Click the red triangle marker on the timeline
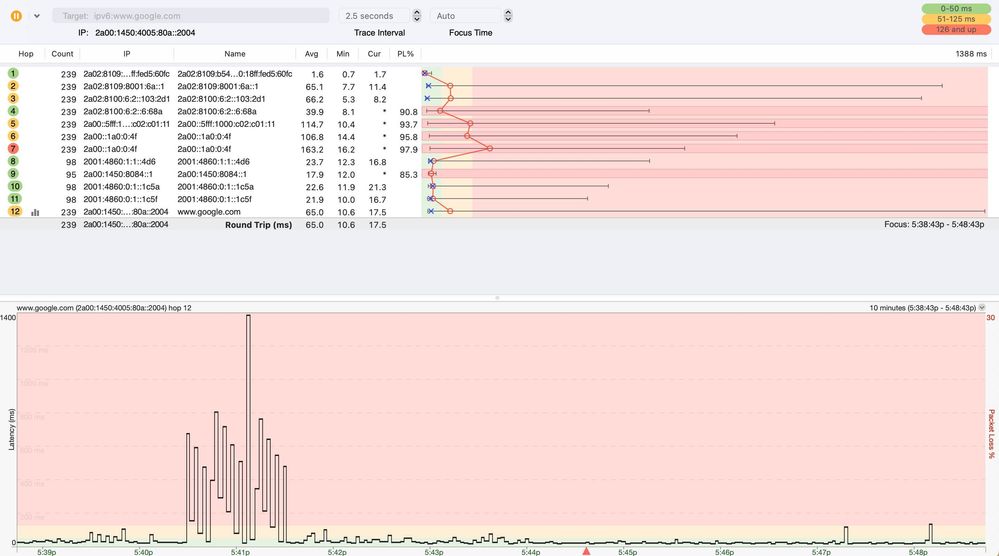 point(586,551)
